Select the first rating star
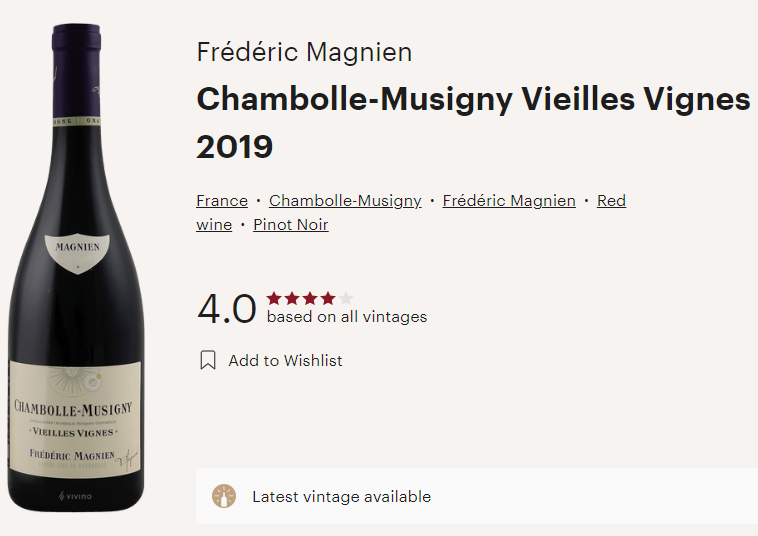758x536 pixels. pos(275,298)
